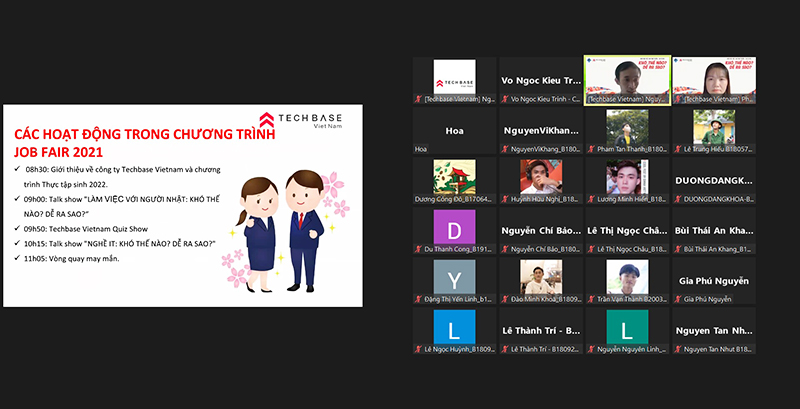Select the female Techbase Vietnam presenter video
The image size is (800, 409).
click(714, 81)
